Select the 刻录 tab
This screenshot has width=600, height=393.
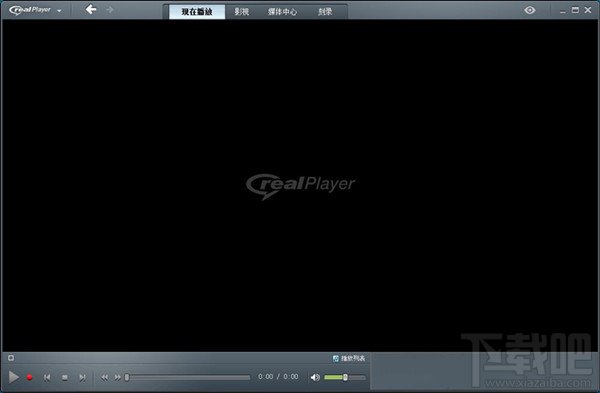[325, 11]
